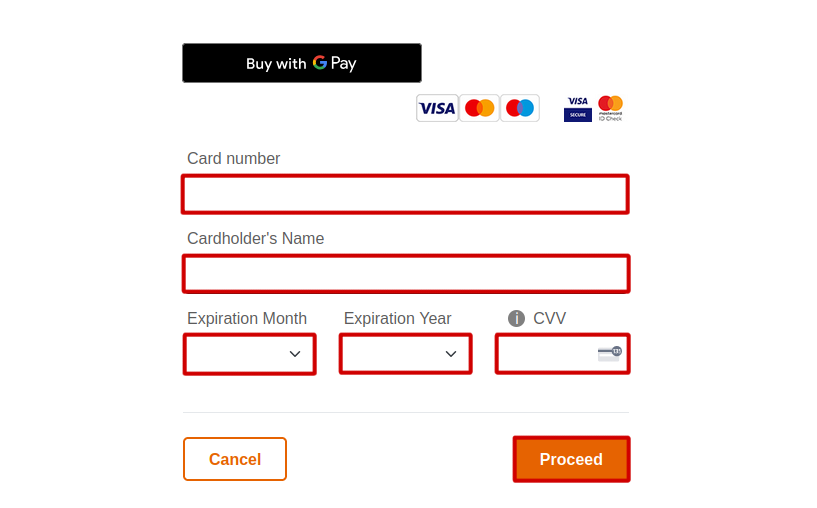Click the Buy with G Pay button
The height and width of the screenshot is (508, 817).
click(x=301, y=63)
